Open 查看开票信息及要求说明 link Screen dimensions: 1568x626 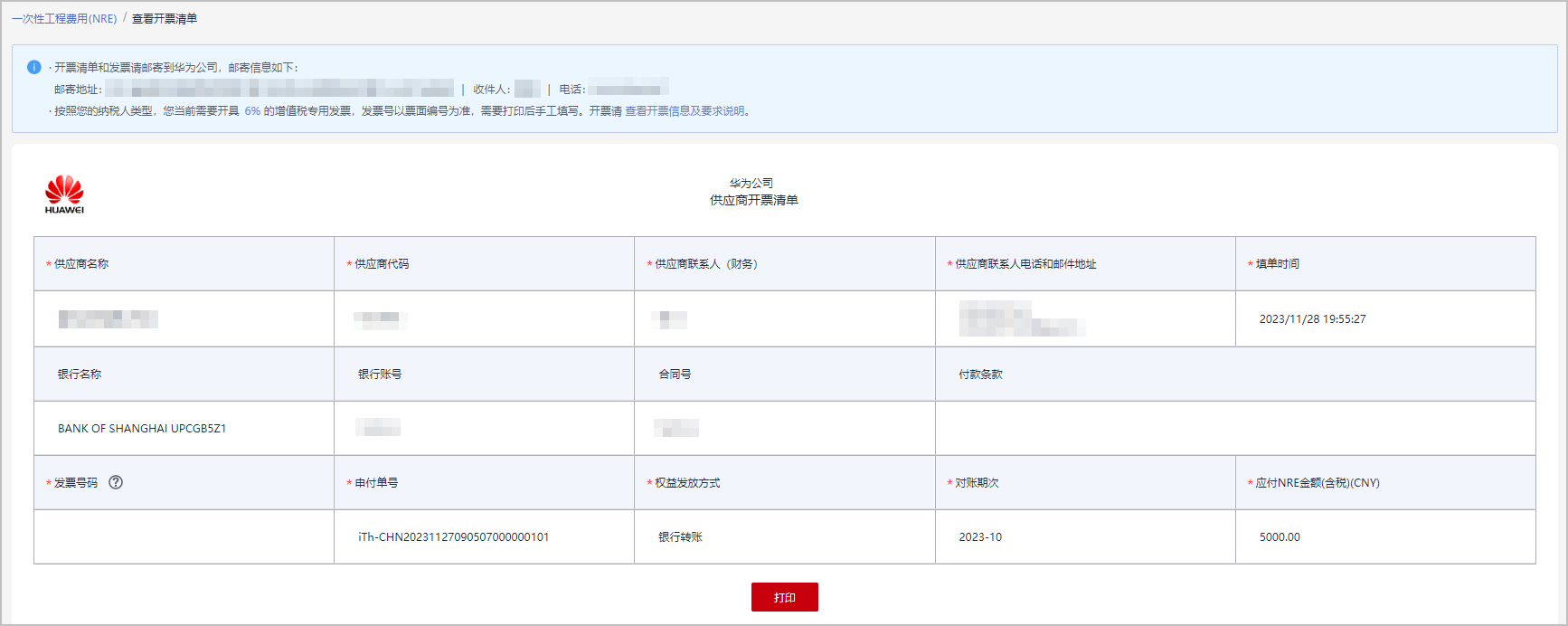pos(685,111)
